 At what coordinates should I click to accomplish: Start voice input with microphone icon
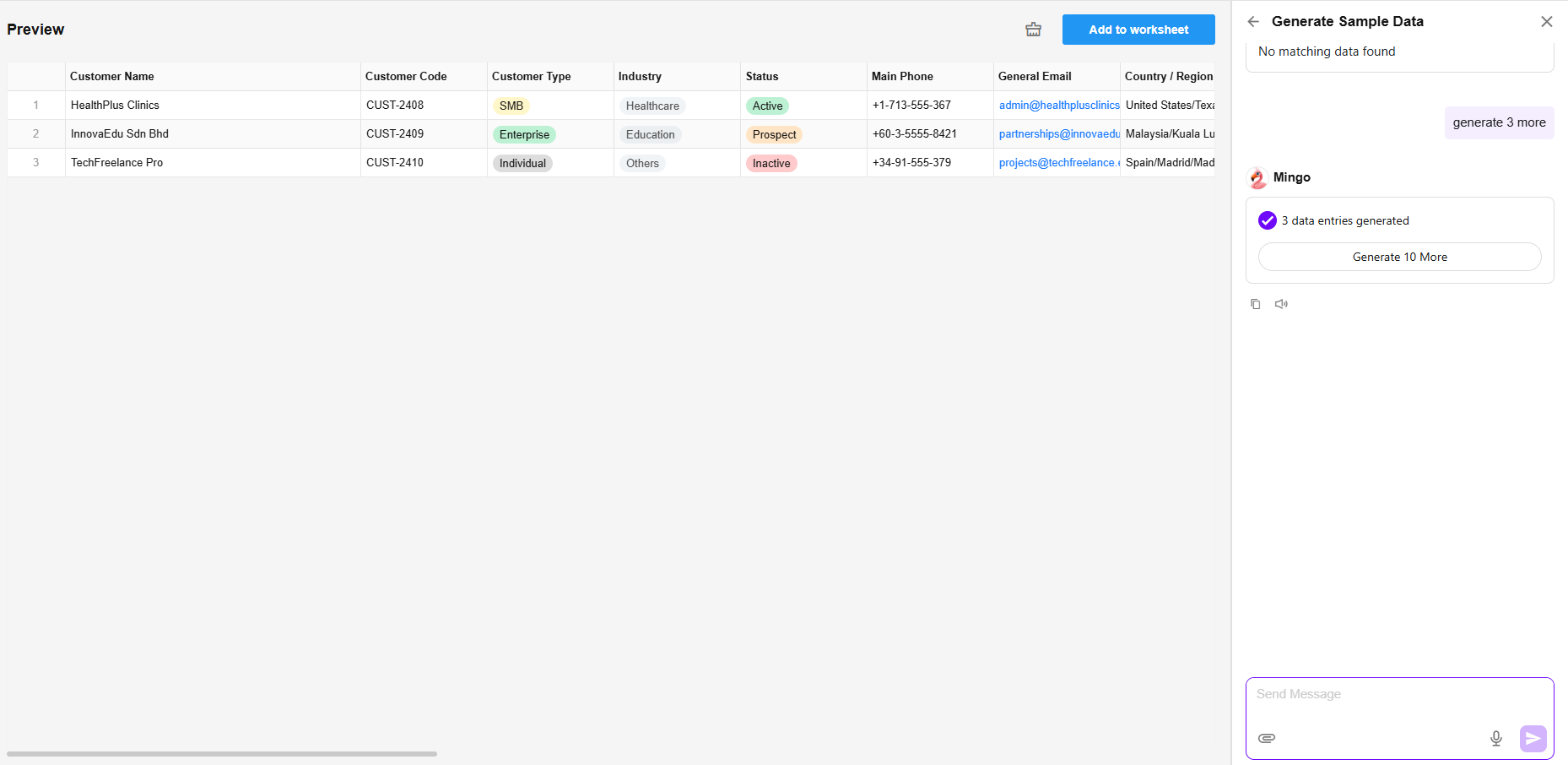click(x=1495, y=738)
